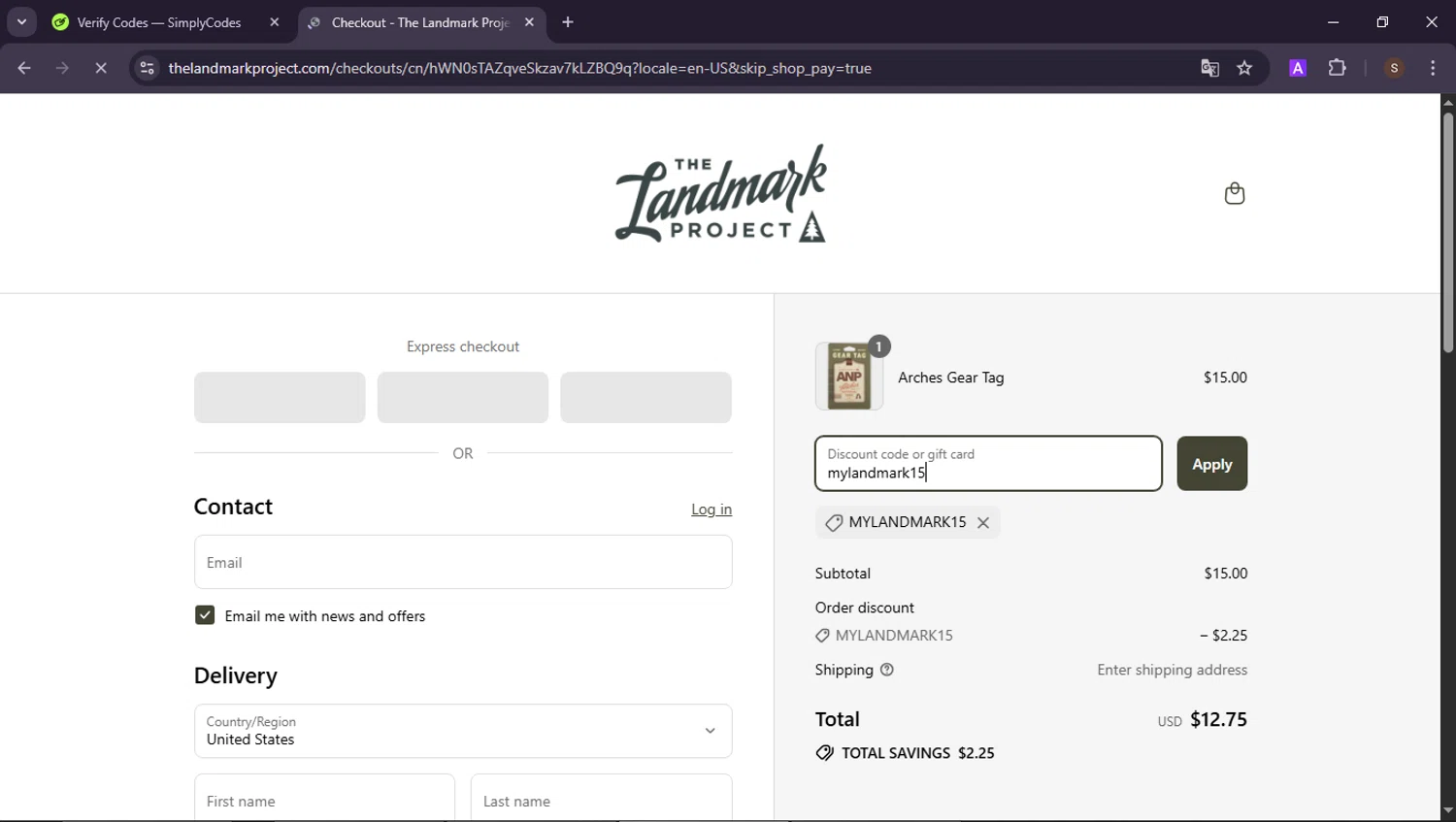Click the Arches Gear Tag product thumbnail
Image resolution: width=1456 pixels, height=822 pixels.
point(849,377)
